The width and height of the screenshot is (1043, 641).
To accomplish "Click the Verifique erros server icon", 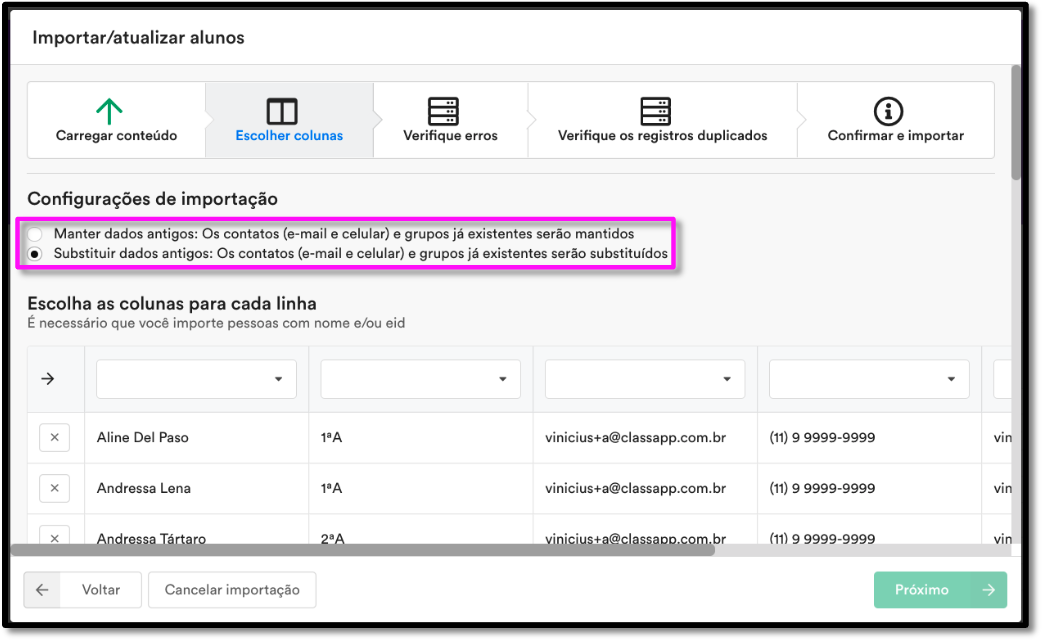I will point(443,110).
